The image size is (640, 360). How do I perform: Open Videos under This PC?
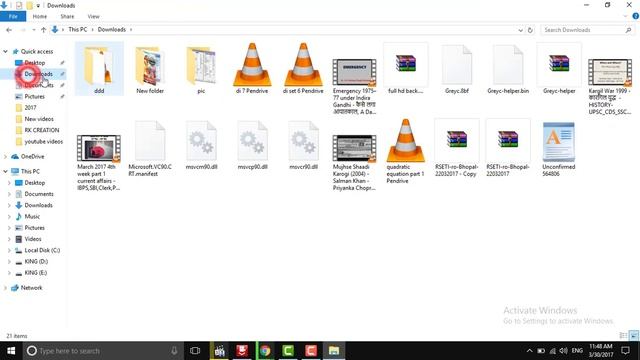[33, 239]
